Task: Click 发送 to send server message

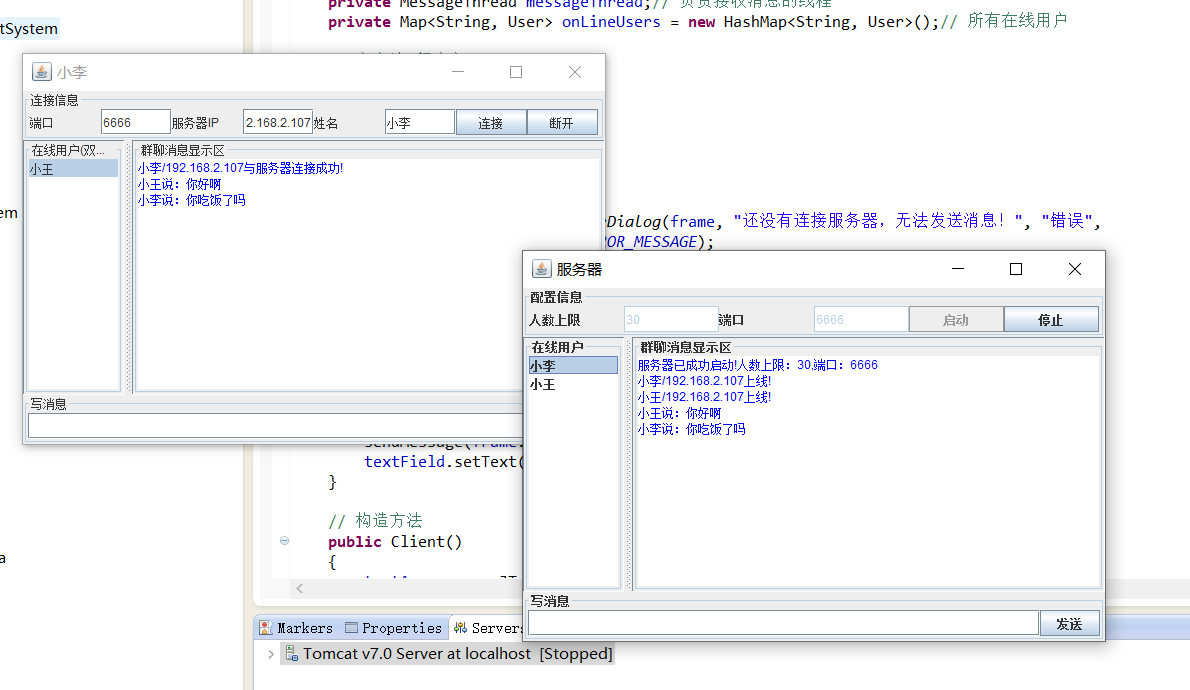Action: 1069,624
